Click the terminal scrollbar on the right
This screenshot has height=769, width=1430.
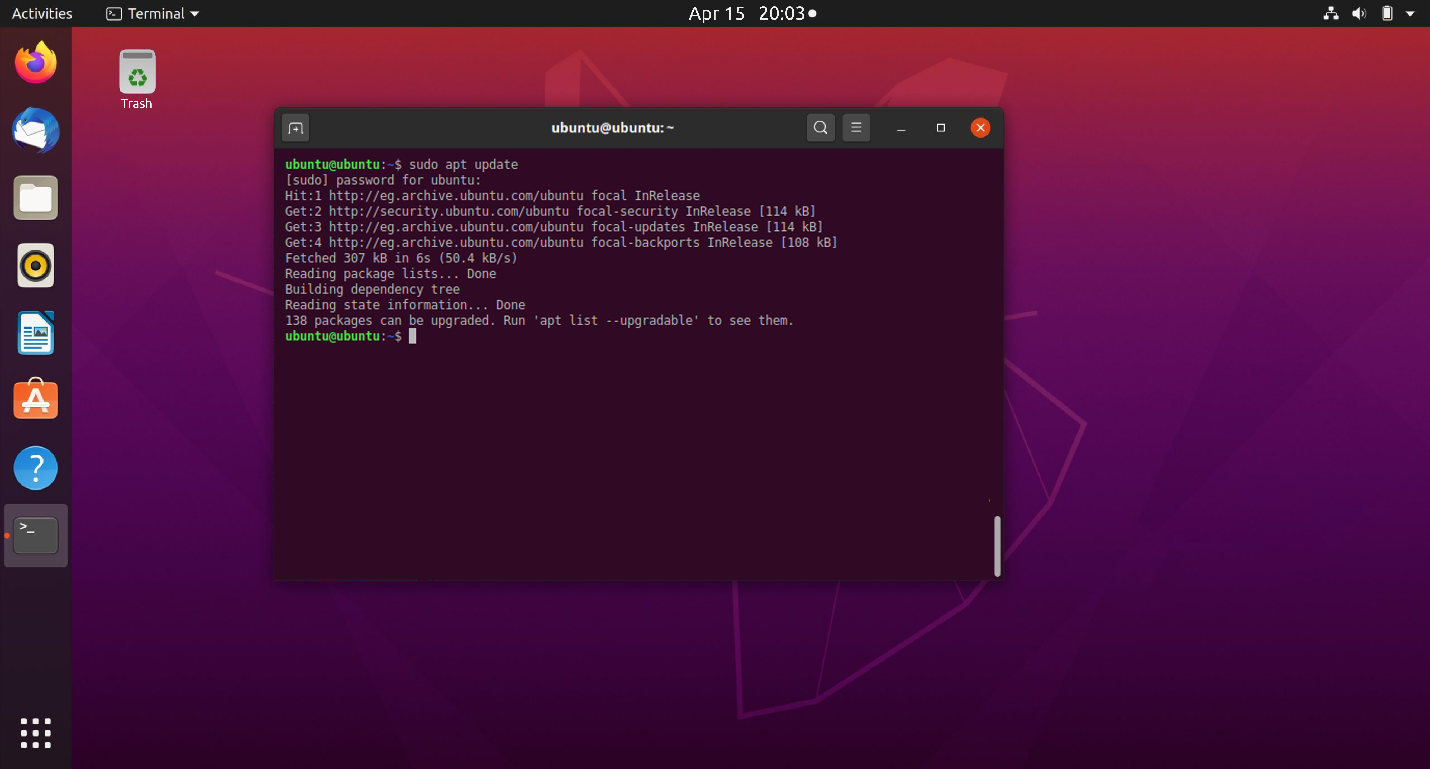click(996, 545)
